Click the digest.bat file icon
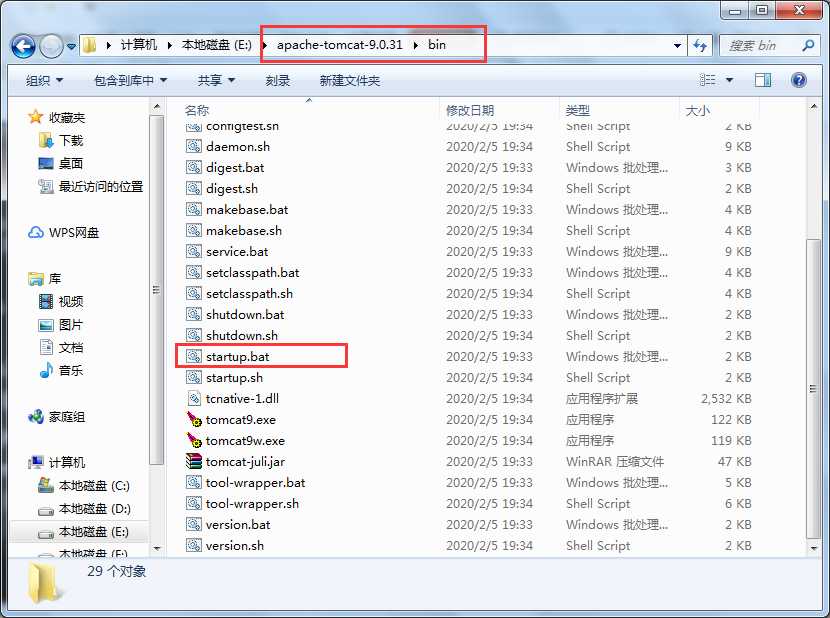This screenshot has width=830, height=618. click(x=194, y=167)
